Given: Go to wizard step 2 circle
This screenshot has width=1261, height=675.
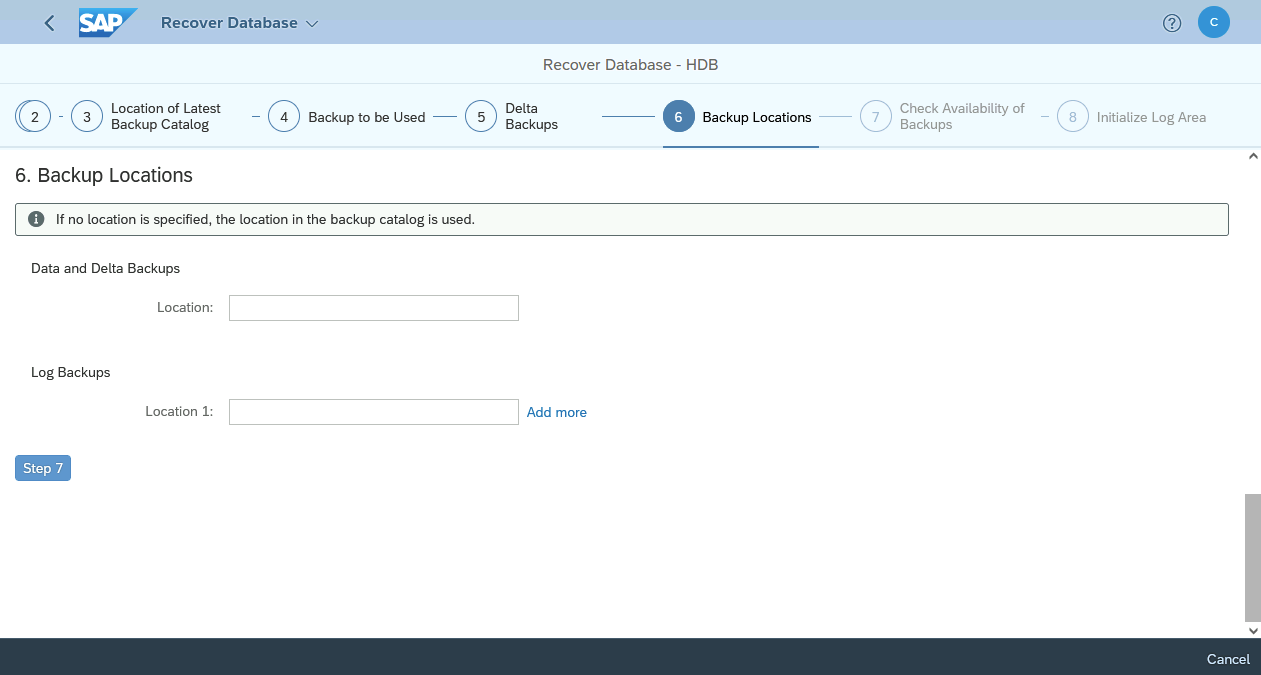Looking at the screenshot, I should [35, 117].
